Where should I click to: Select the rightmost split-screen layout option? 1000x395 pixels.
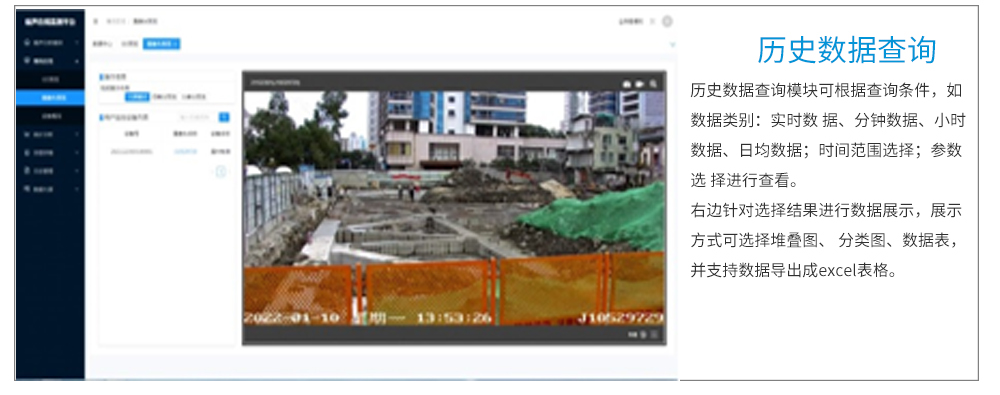tap(194, 97)
